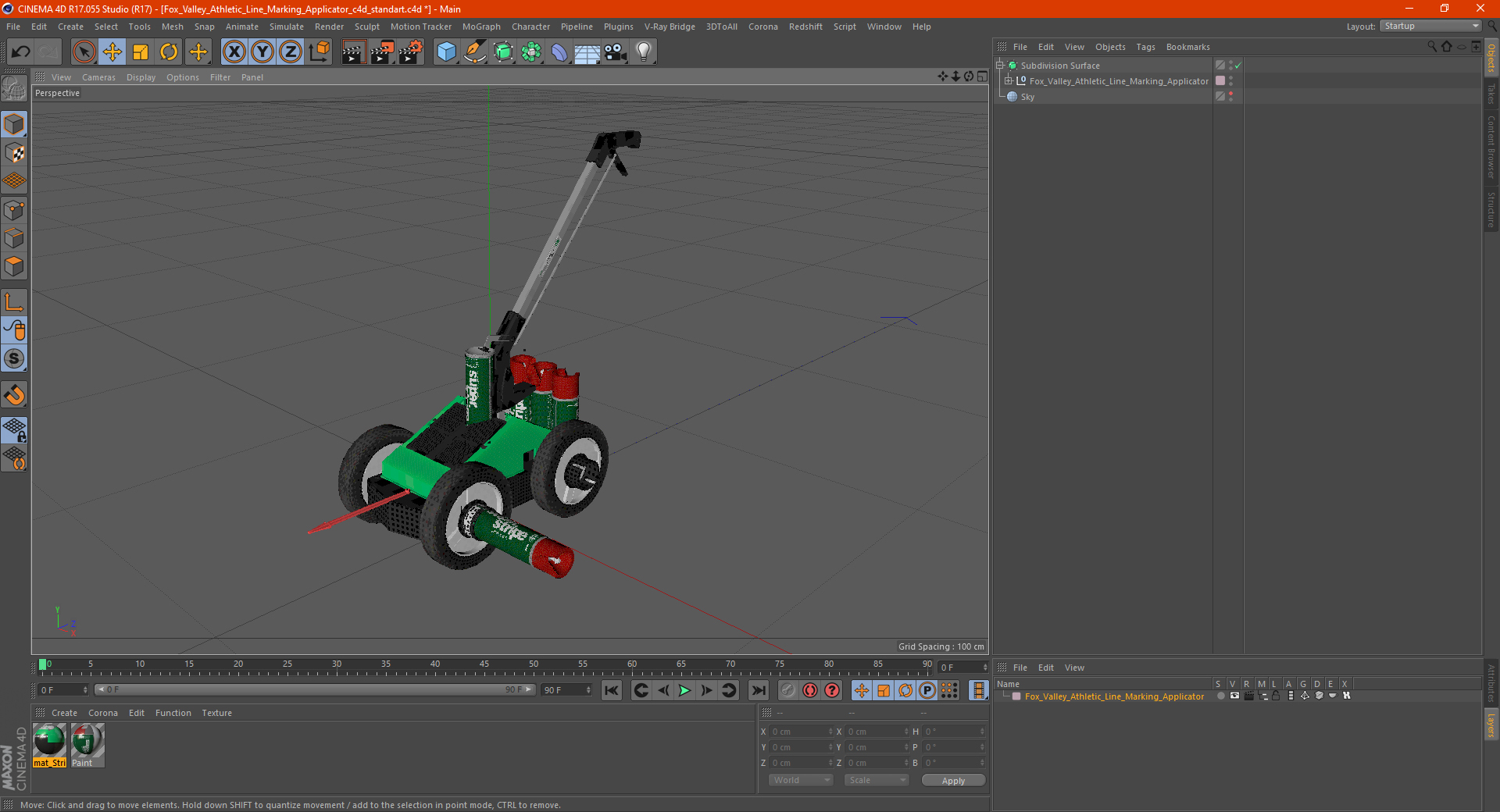This screenshot has width=1500, height=812.
Task: Add Subdivision Surface generator icon
Action: coord(503,52)
